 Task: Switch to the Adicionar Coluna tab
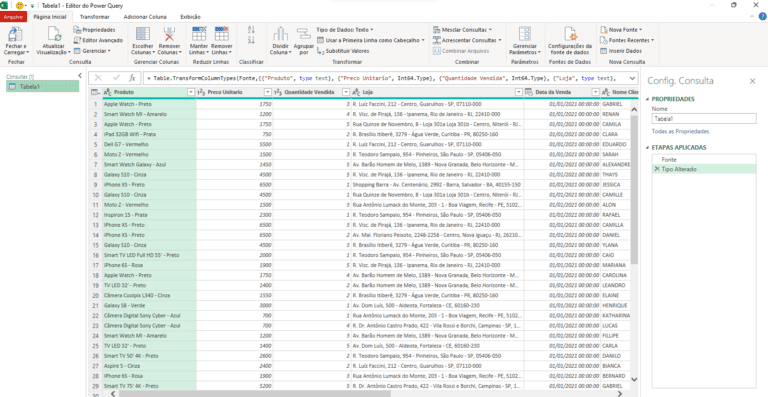[x=145, y=17]
